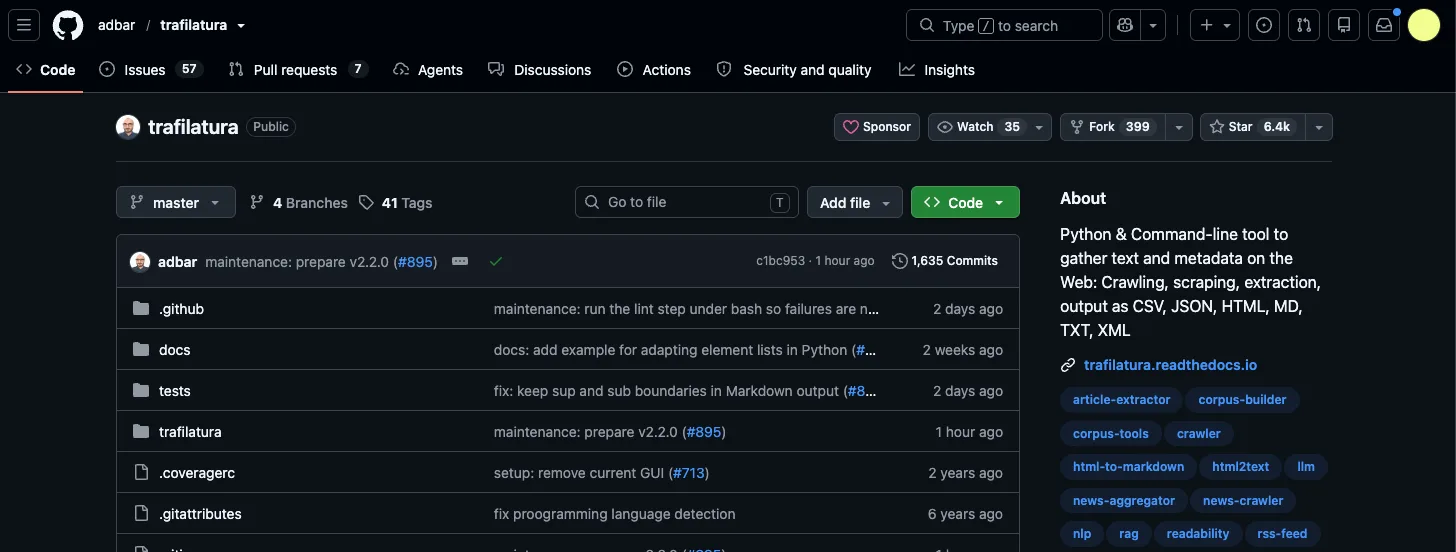
Task: Switch to Pull requests tab
Action: point(298,70)
